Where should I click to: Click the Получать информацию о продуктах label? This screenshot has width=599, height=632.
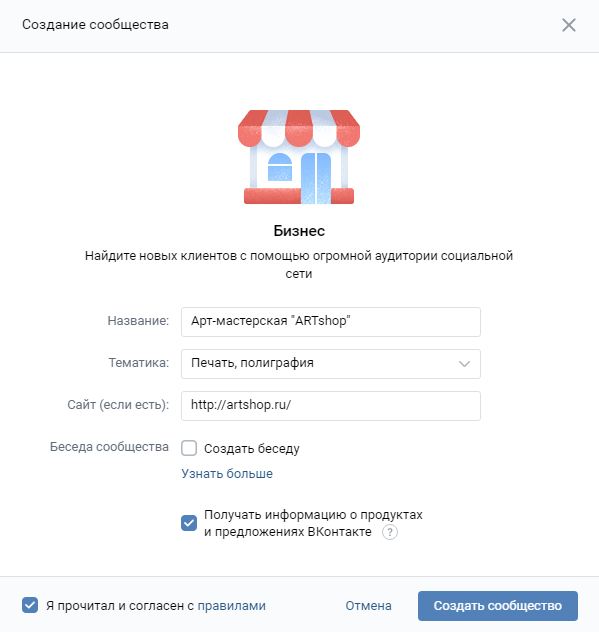[x=313, y=523]
